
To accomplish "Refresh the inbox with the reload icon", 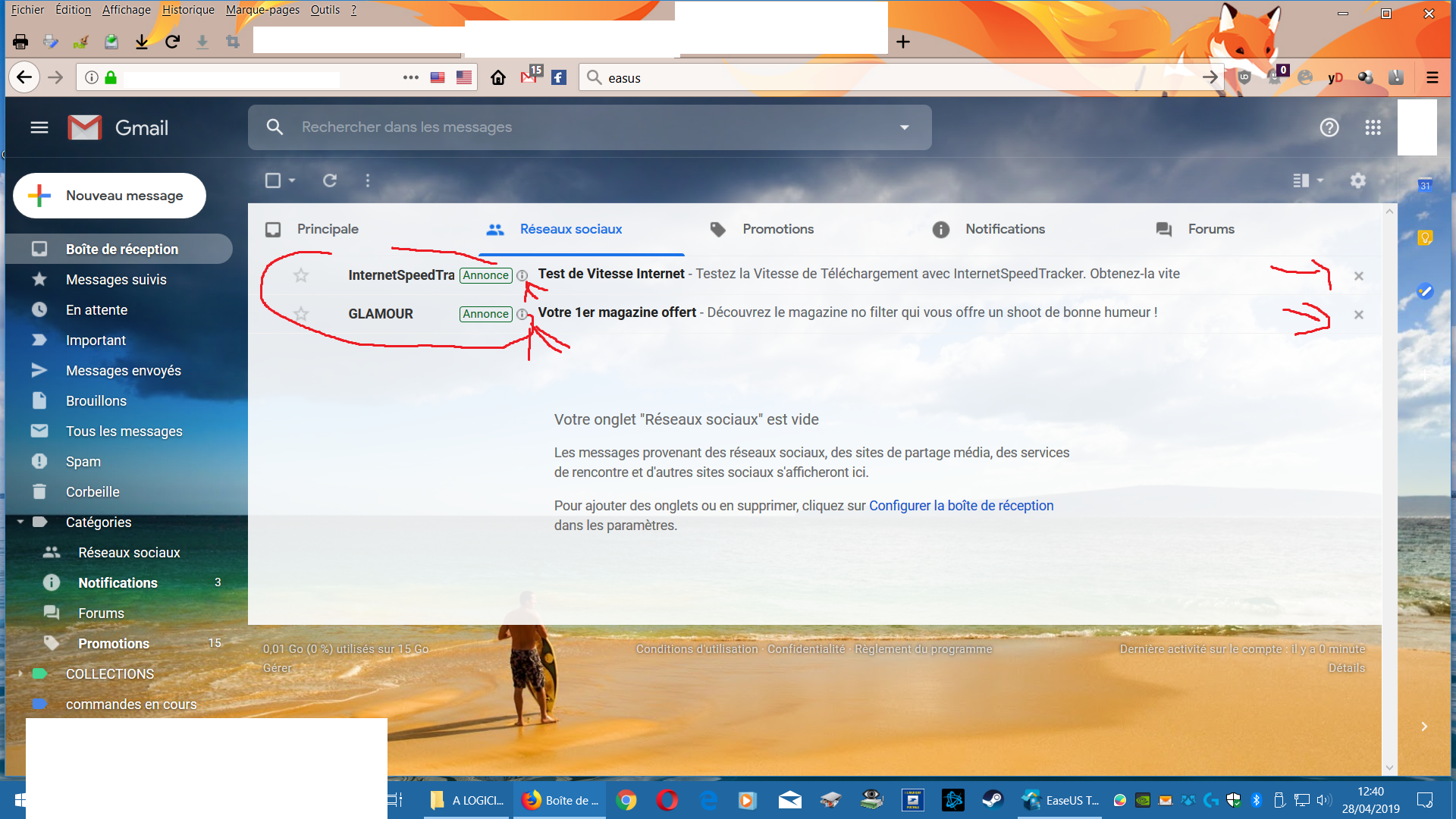I will click(329, 180).
